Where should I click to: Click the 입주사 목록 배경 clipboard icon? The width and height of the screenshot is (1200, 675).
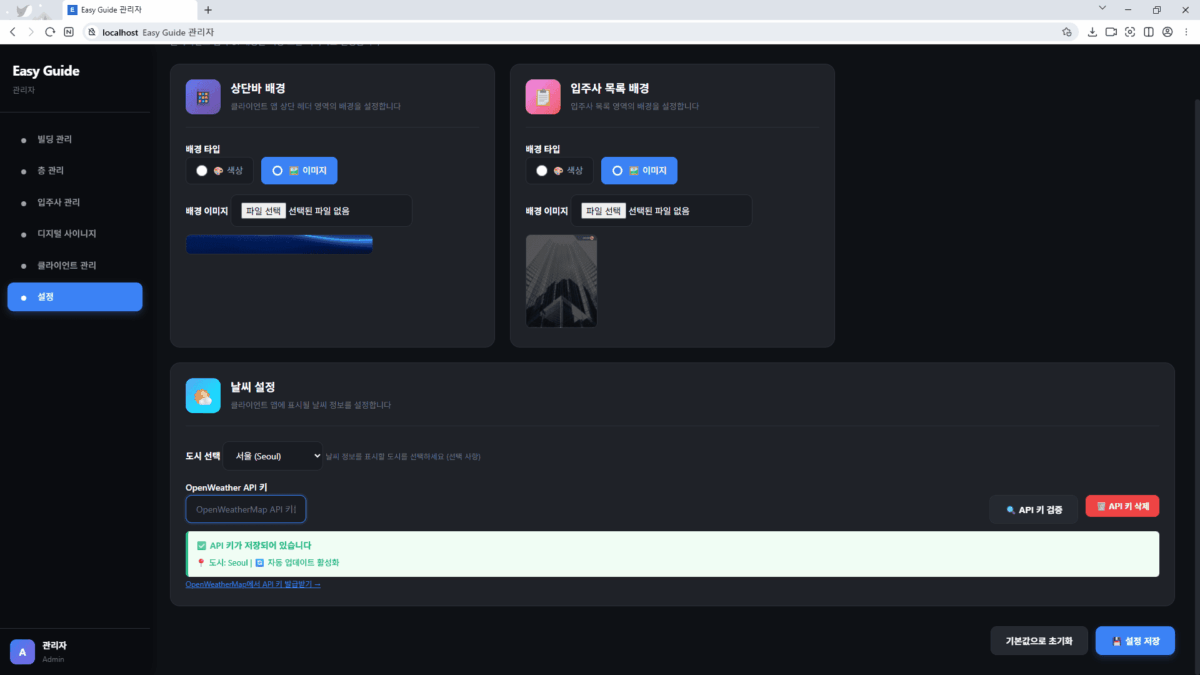tap(543, 97)
